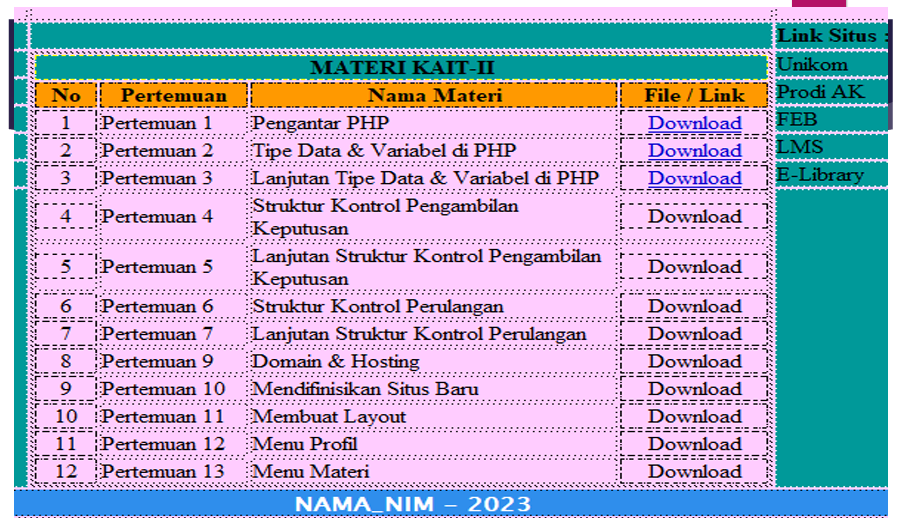Download the Pertemuan 4 file
Viewport: 901px width, 518px height.
tap(694, 216)
